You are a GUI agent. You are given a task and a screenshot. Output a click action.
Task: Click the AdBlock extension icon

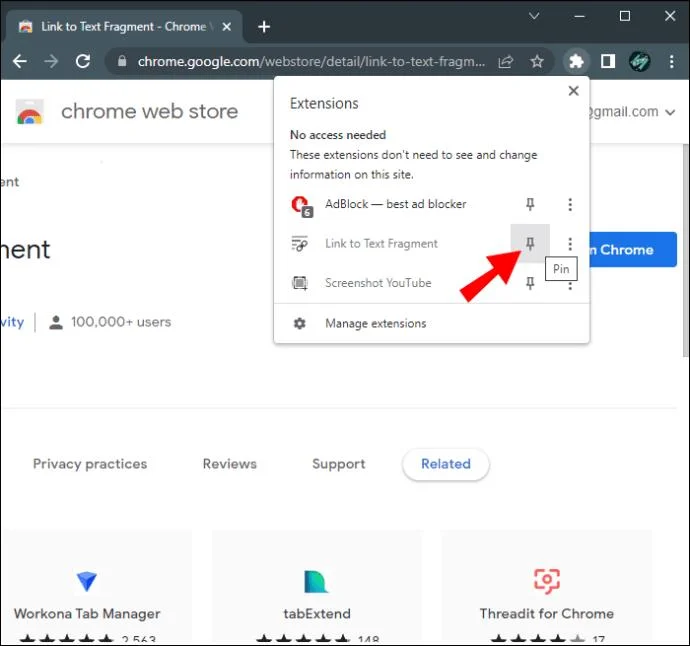click(301, 206)
